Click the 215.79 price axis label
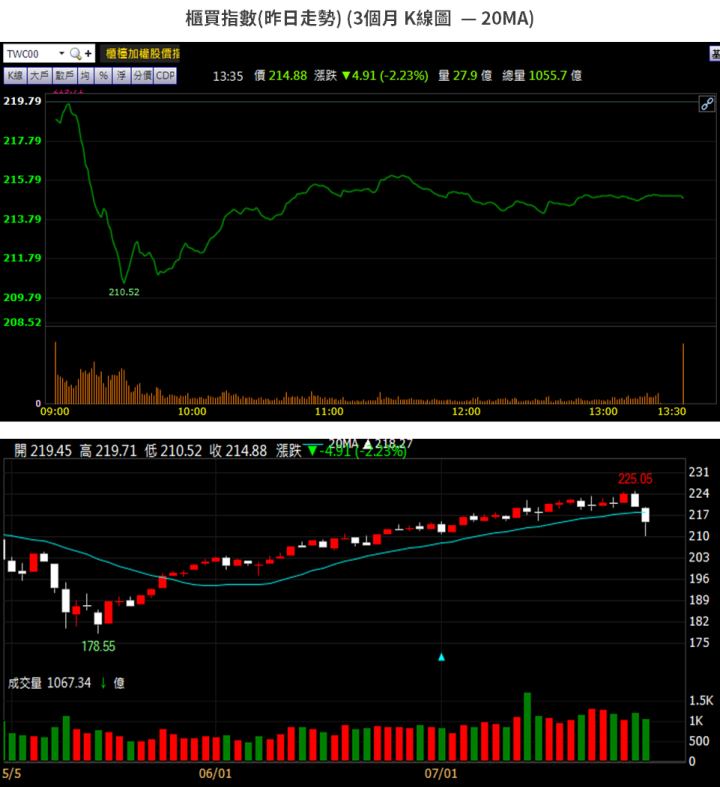The width and height of the screenshot is (720, 787). coord(23,180)
